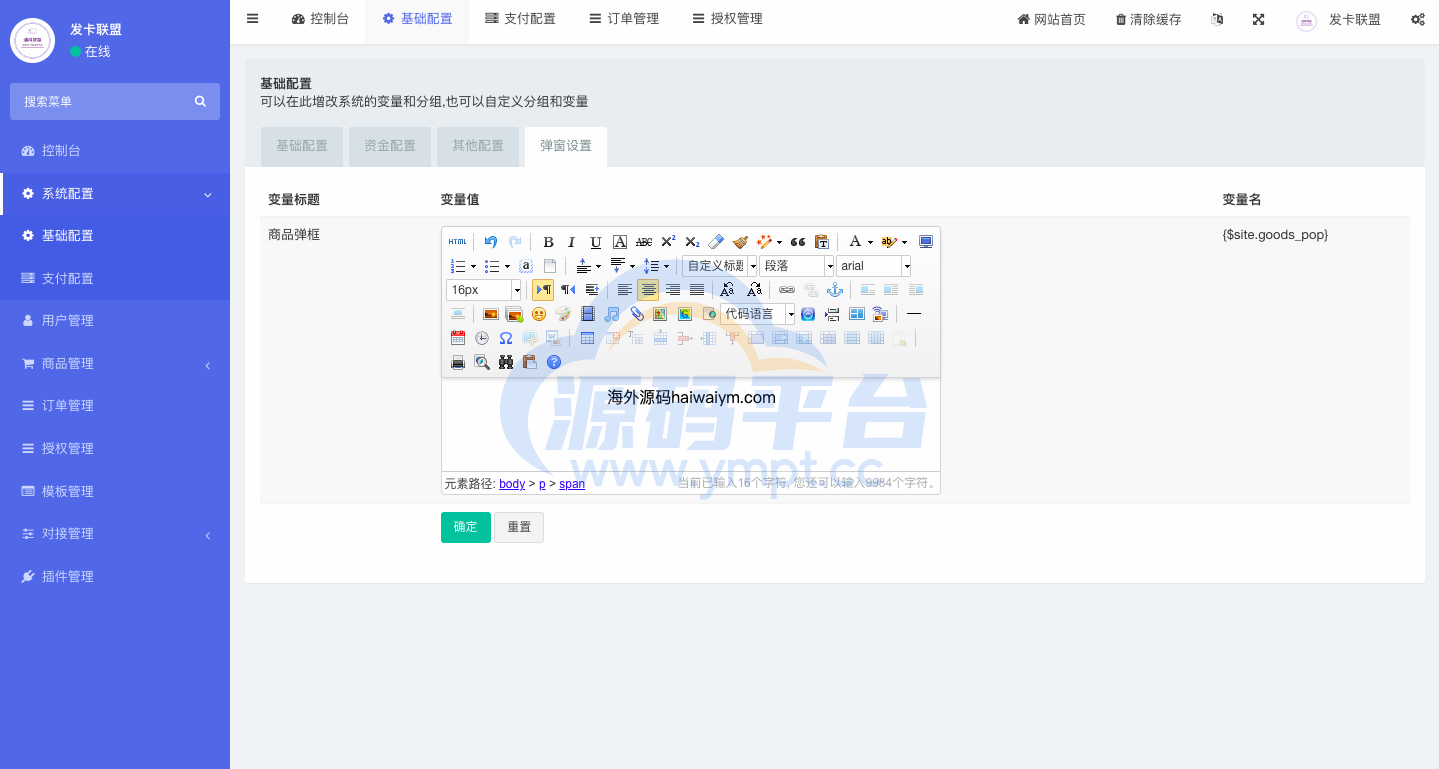Expand the 对接管理 sidebar menu
Screen dimensions: 1439x769
coord(115,533)
